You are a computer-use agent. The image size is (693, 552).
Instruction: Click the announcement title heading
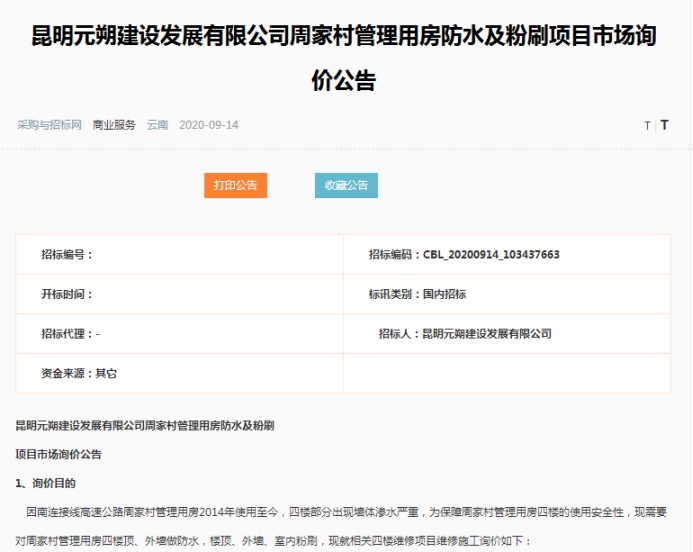point(345,58)
